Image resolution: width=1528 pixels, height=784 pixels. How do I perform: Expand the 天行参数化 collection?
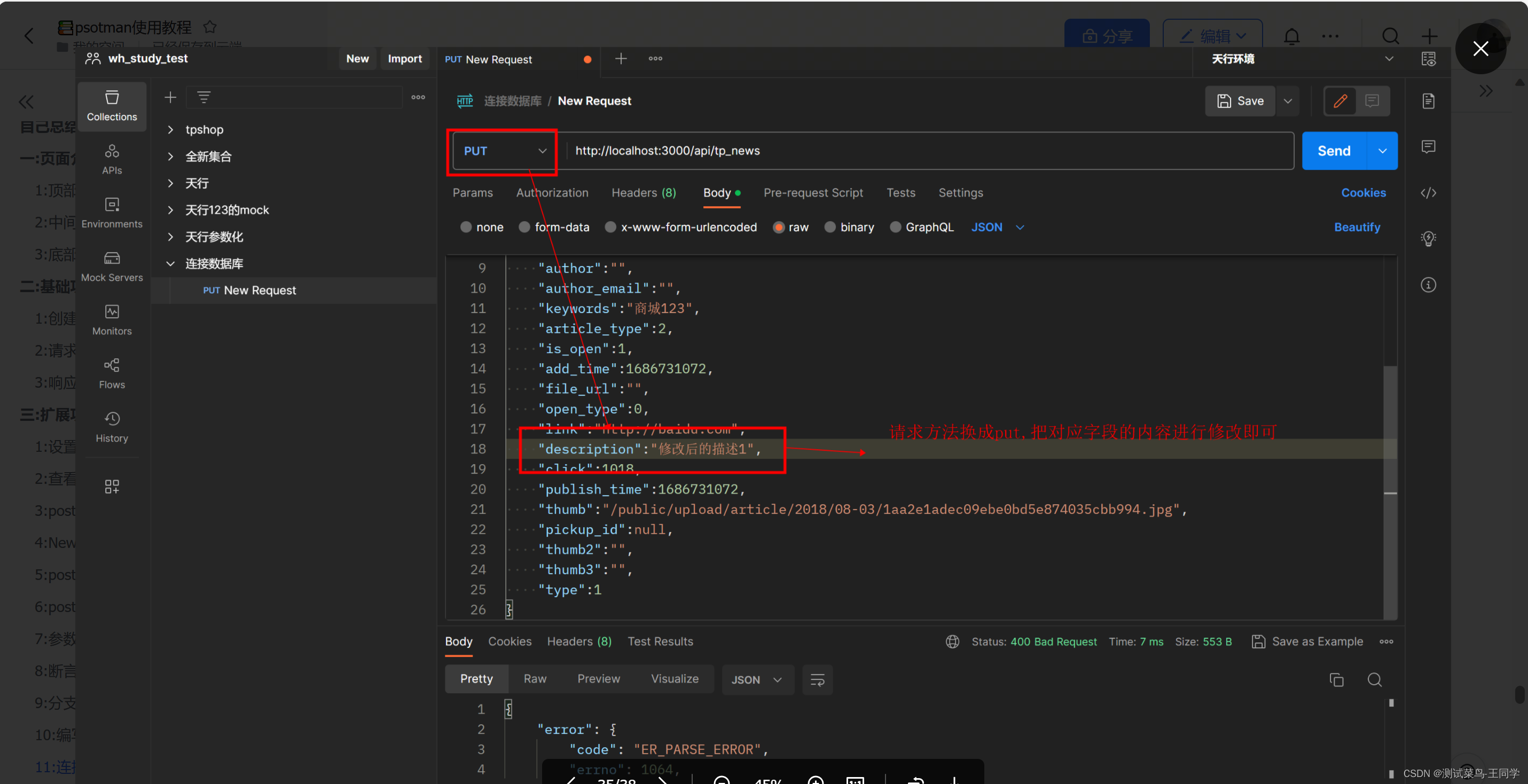(170, 237)
